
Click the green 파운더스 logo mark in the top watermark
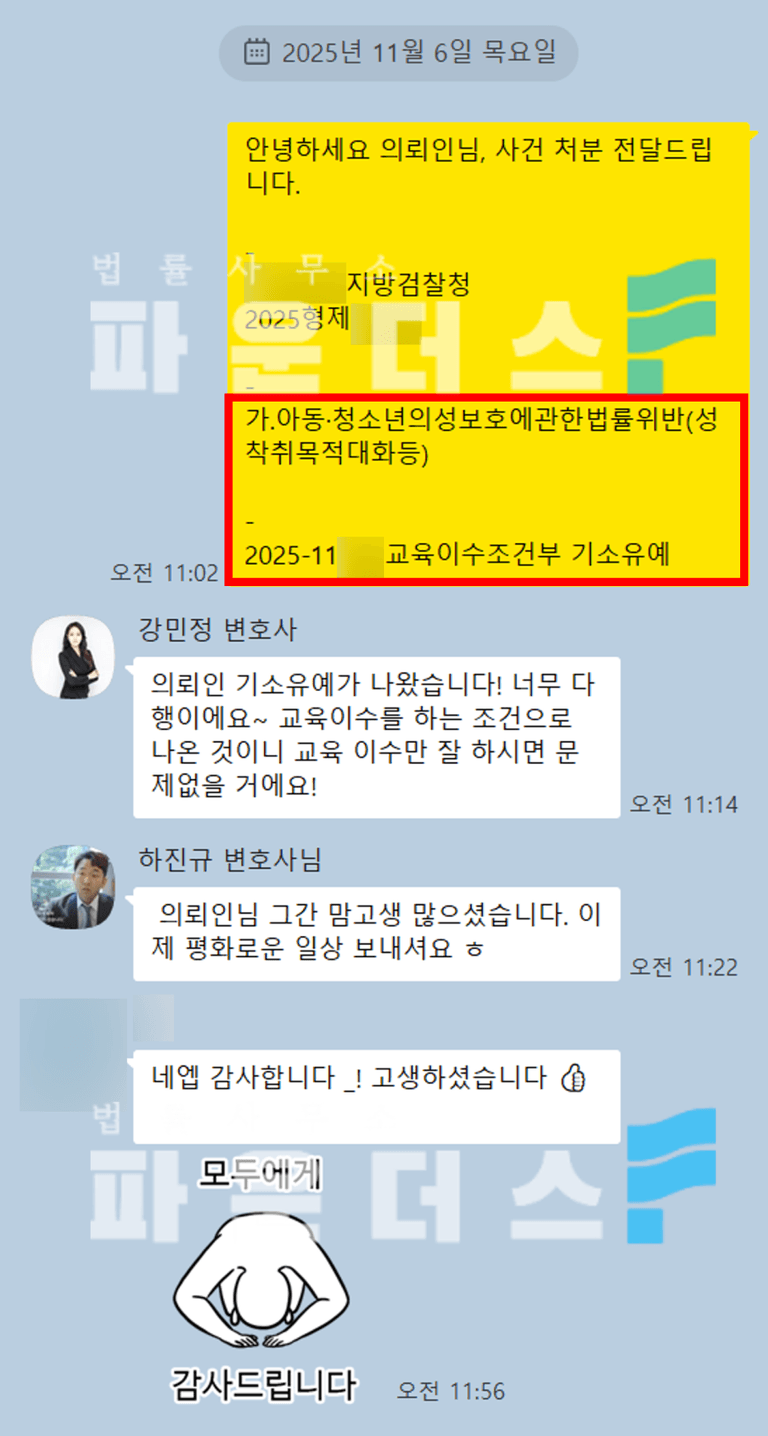pos(671,320)
